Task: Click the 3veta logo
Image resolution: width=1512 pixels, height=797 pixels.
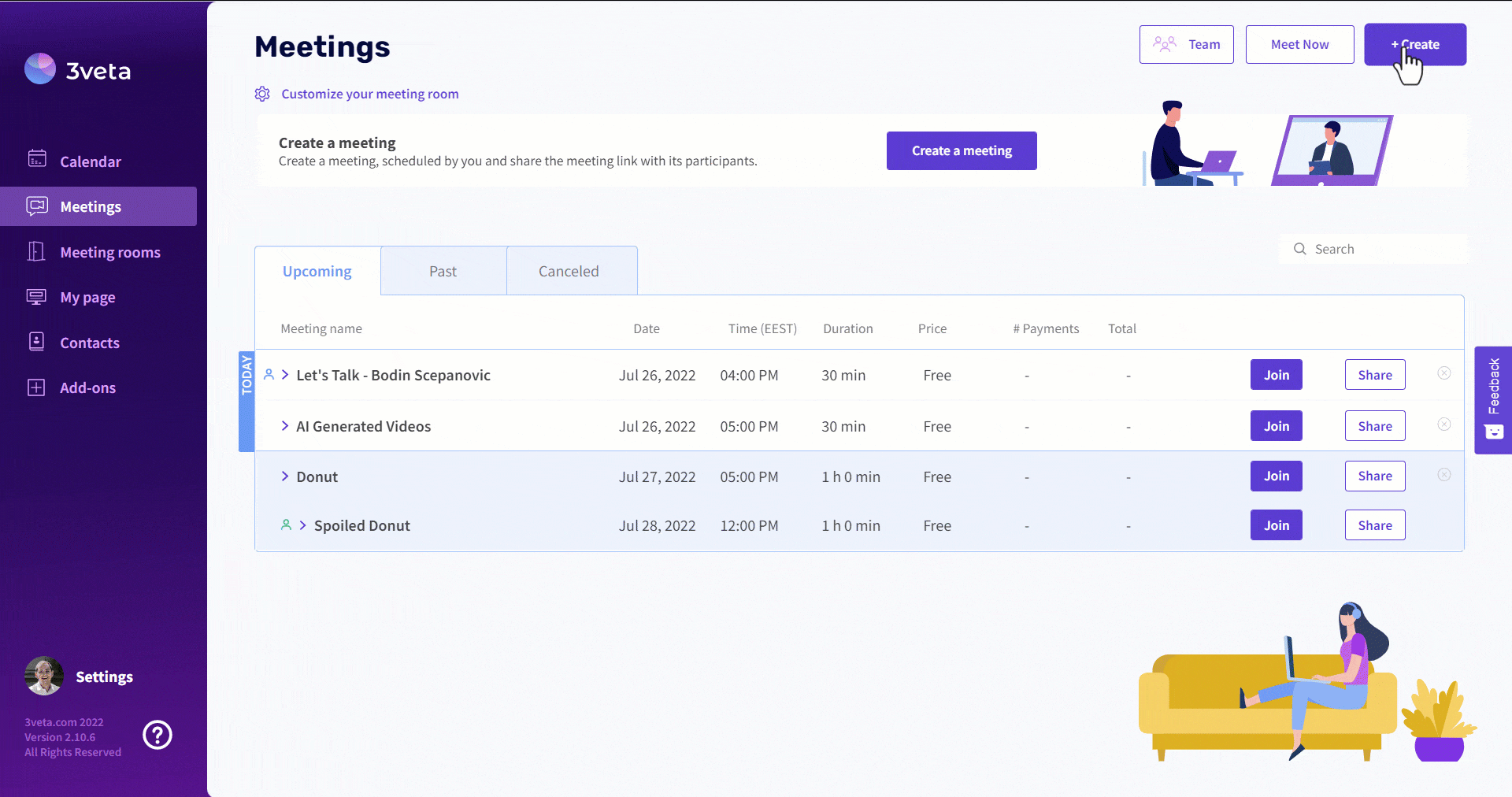Action: pos(77,70)
